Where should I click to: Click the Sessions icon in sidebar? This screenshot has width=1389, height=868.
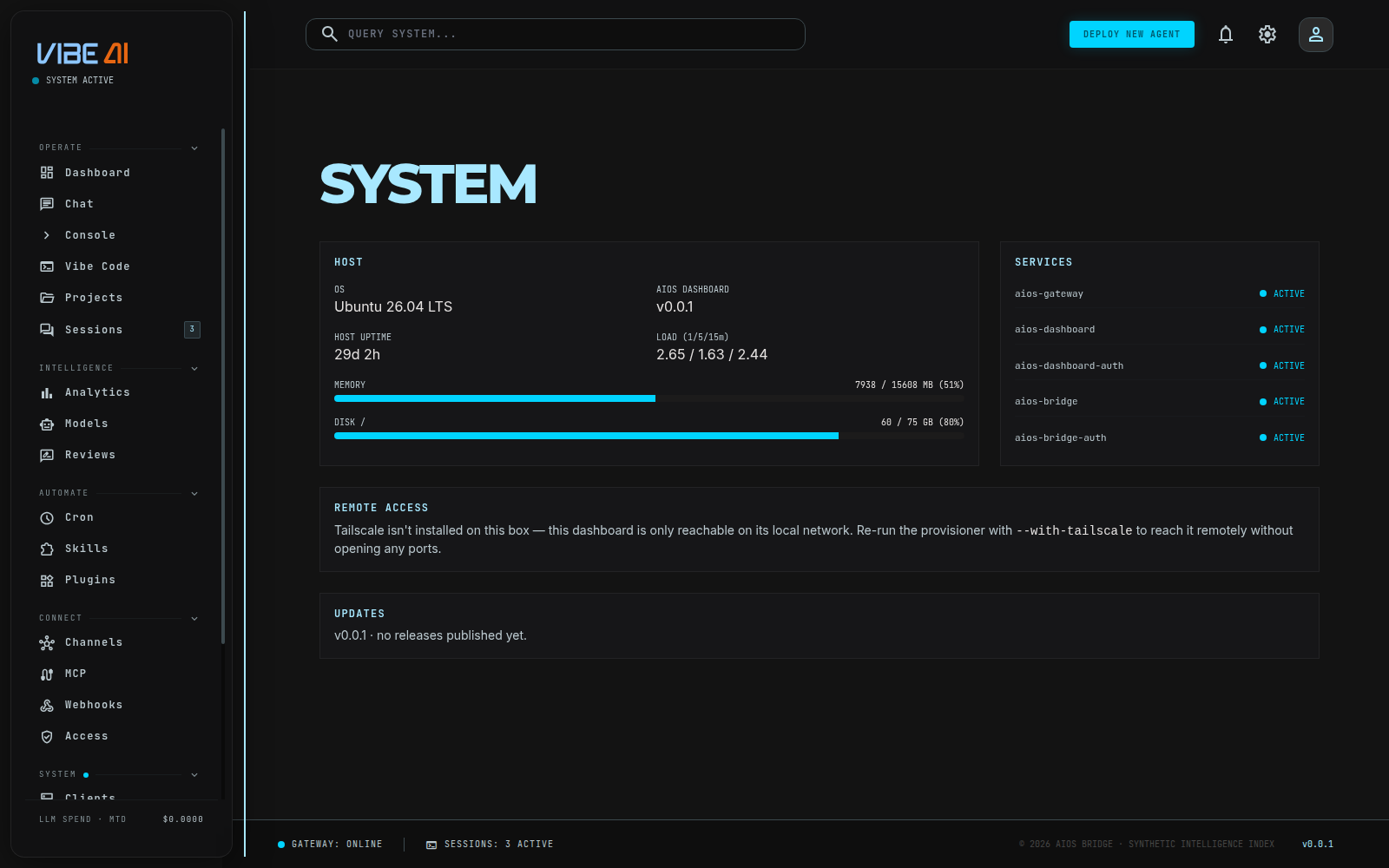47,330
